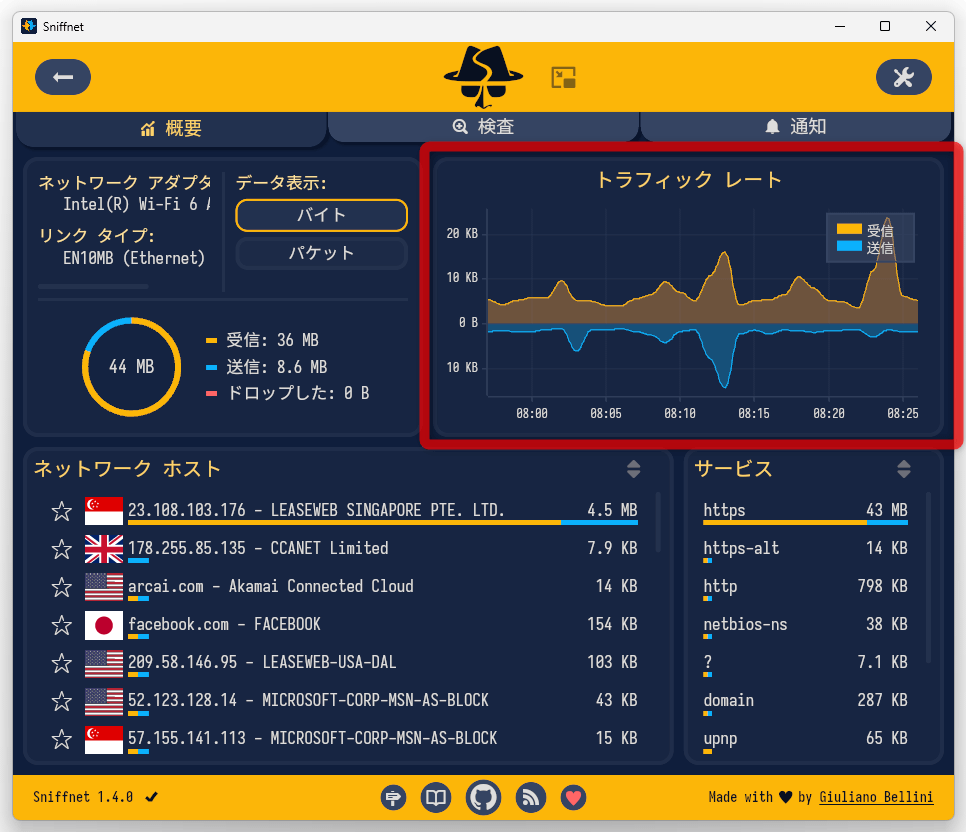Click the US flag beside arcai.com

point(104,587)
